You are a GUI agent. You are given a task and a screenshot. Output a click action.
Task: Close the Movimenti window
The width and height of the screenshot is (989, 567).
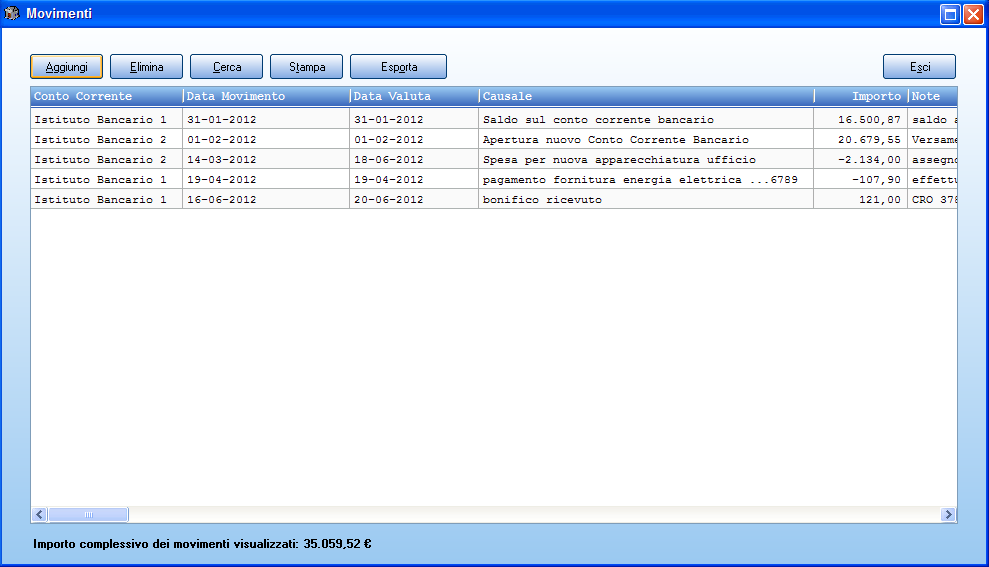click(974, 14)
